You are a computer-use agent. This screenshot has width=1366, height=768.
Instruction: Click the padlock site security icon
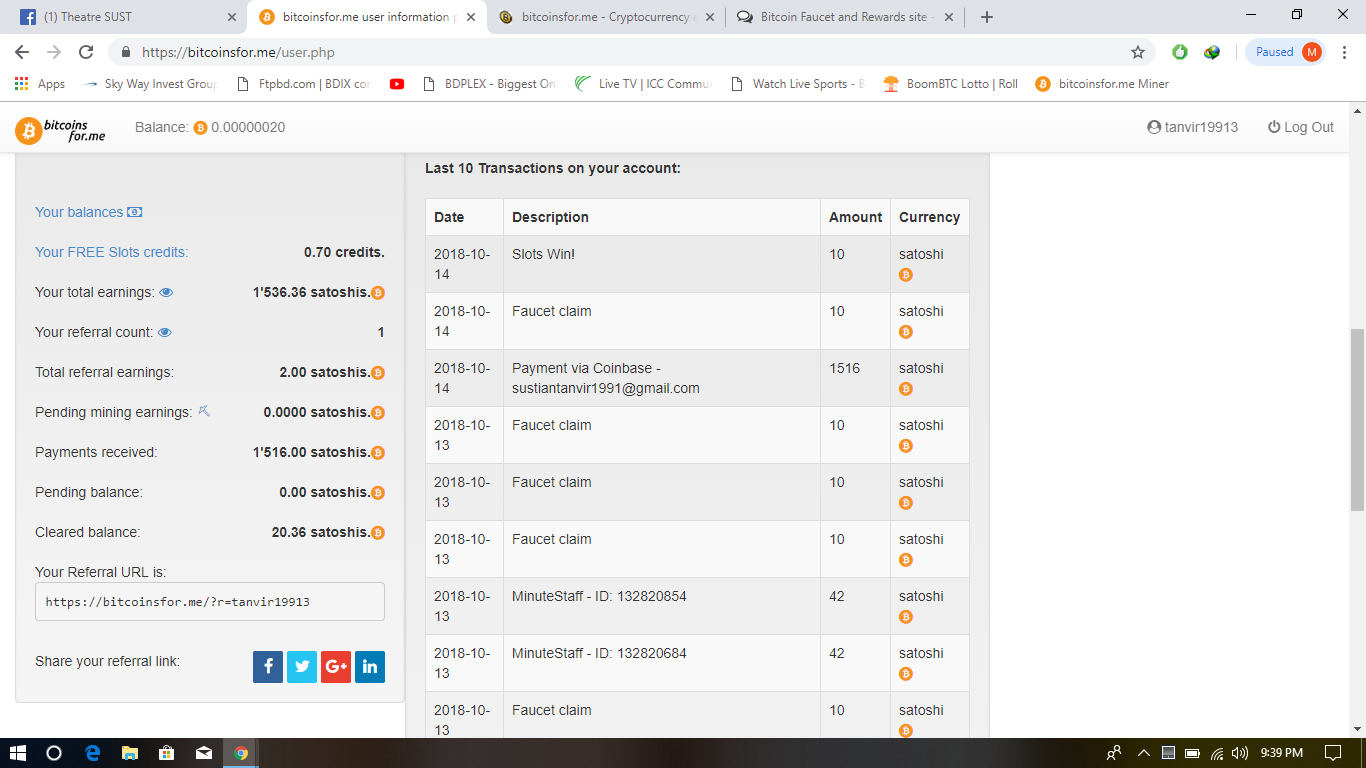[126, 52]
